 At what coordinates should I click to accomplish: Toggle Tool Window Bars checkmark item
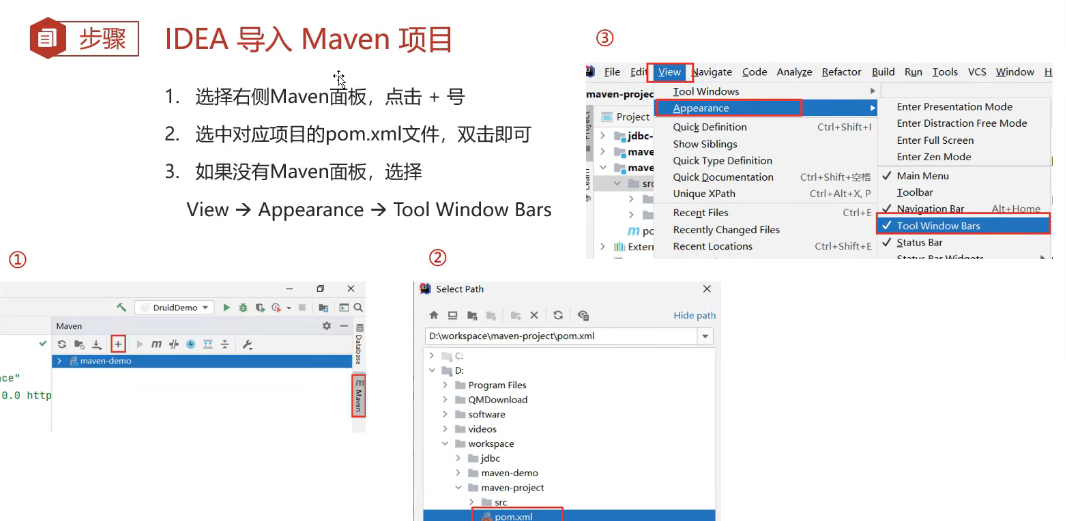pyautogui.click(x=965, y=226)
